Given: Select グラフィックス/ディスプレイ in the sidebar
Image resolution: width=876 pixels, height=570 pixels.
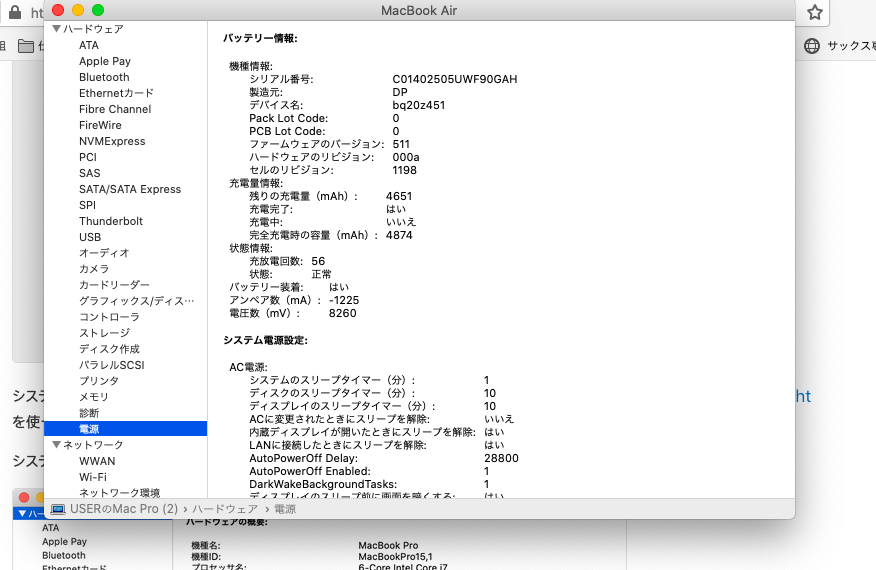Looking at the screenshot, I should 136,301.
